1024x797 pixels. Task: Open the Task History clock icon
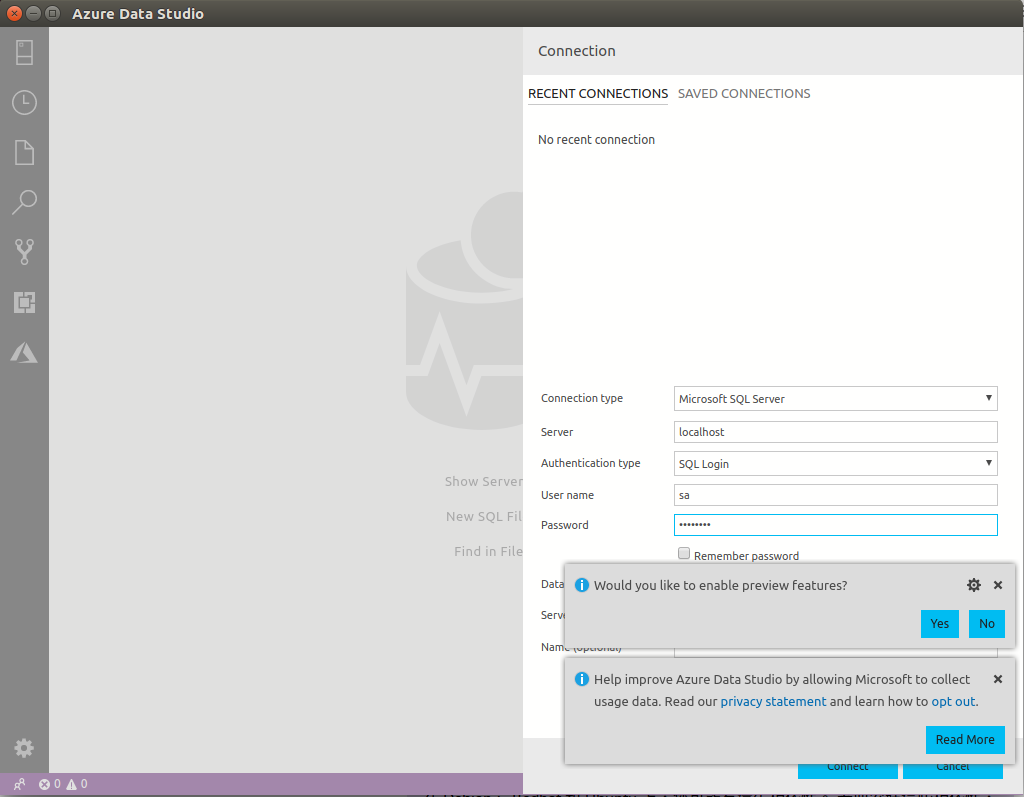(24, 103)
